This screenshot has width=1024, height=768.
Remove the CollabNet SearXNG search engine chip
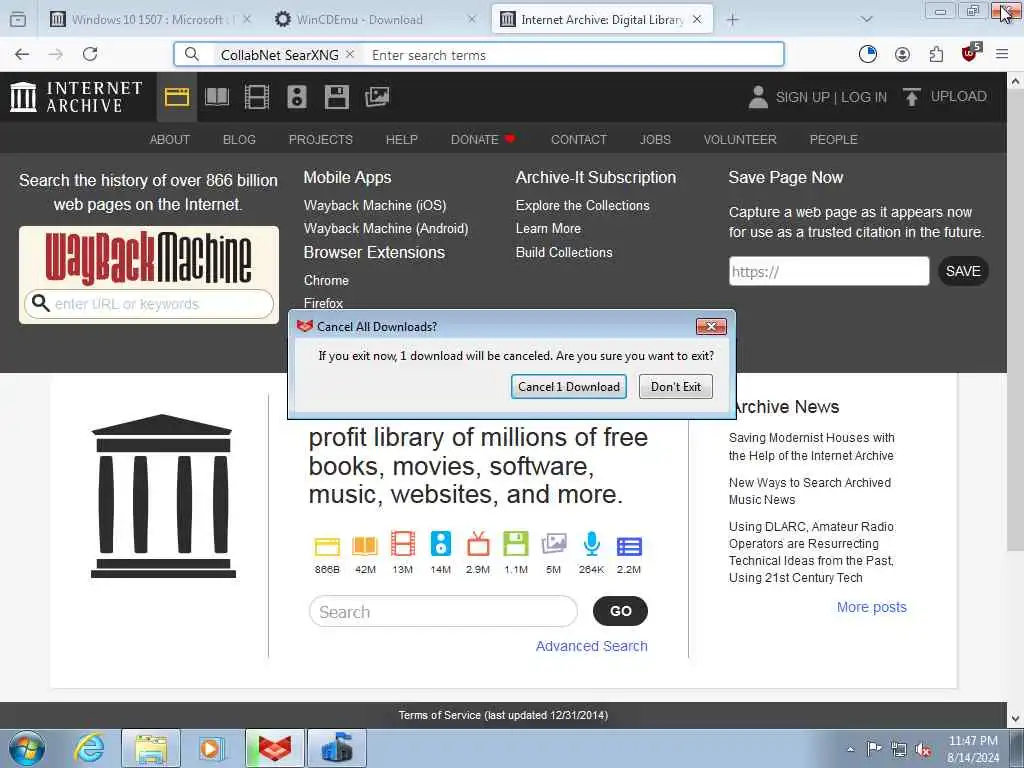(x=350, y=54)
